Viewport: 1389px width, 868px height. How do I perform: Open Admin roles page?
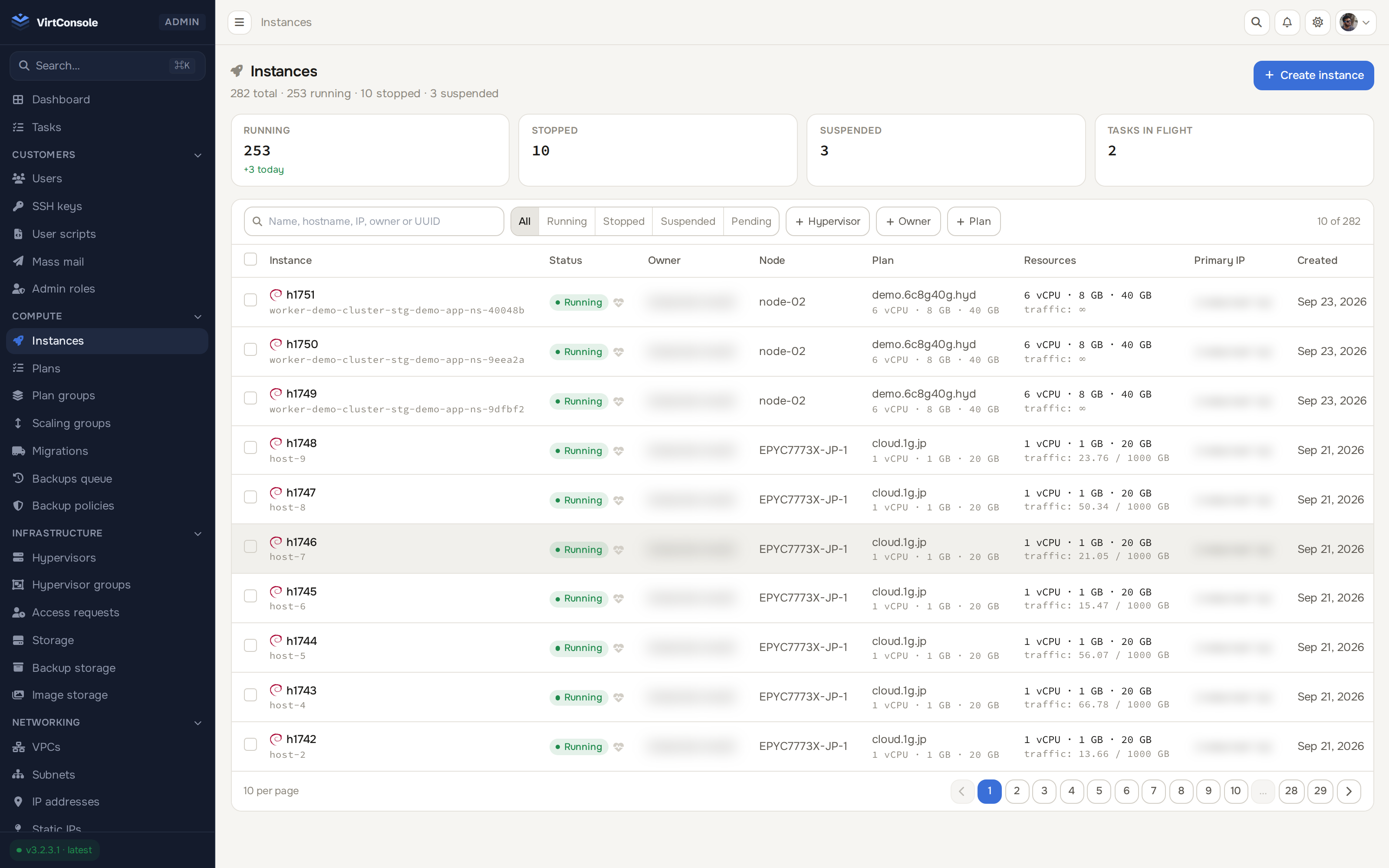point(107,289)
